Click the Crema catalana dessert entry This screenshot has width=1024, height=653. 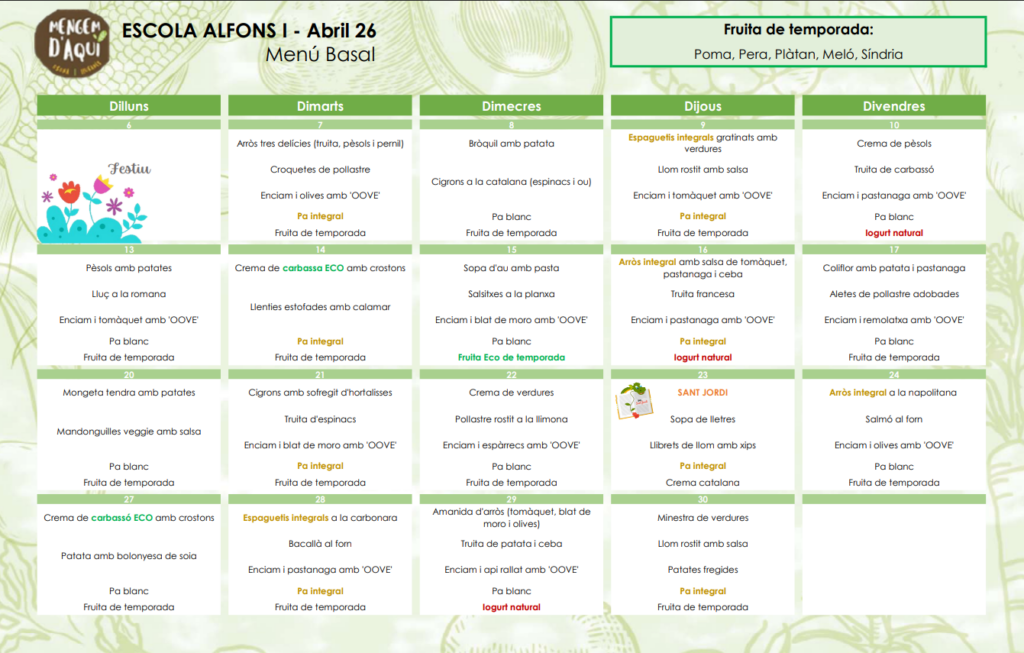(702, 482)
